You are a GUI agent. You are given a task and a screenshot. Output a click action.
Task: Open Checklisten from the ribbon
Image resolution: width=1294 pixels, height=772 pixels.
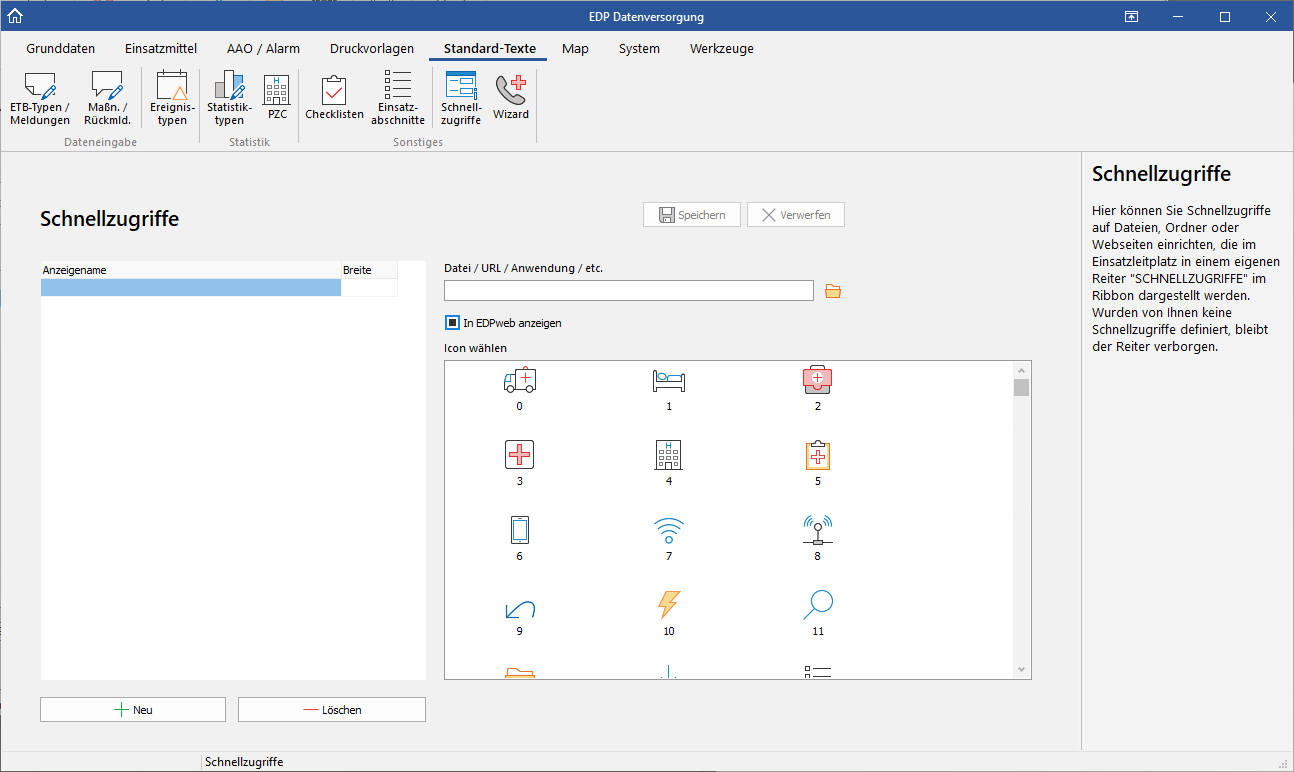334,98
